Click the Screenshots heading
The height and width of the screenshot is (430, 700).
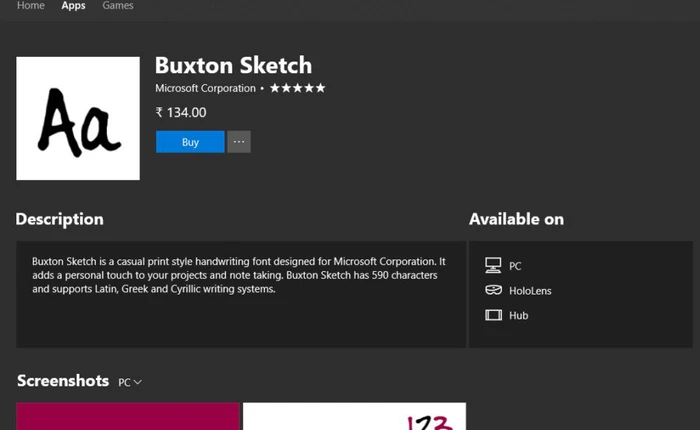pos(63,381)
